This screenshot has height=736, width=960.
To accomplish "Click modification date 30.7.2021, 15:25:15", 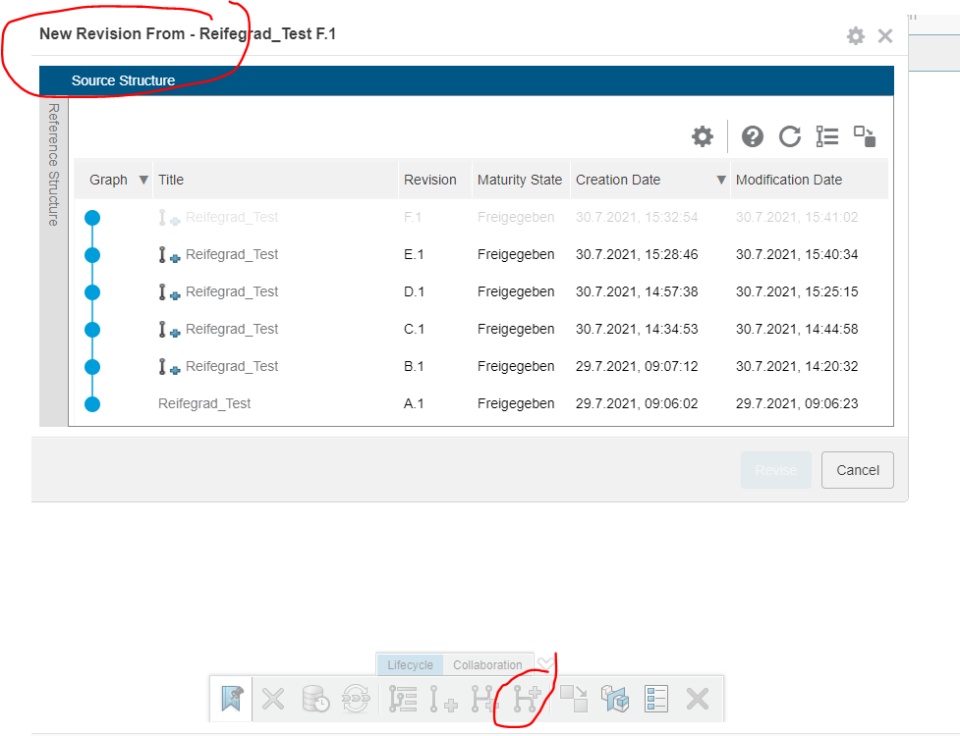I will click(x=797, y=292).
